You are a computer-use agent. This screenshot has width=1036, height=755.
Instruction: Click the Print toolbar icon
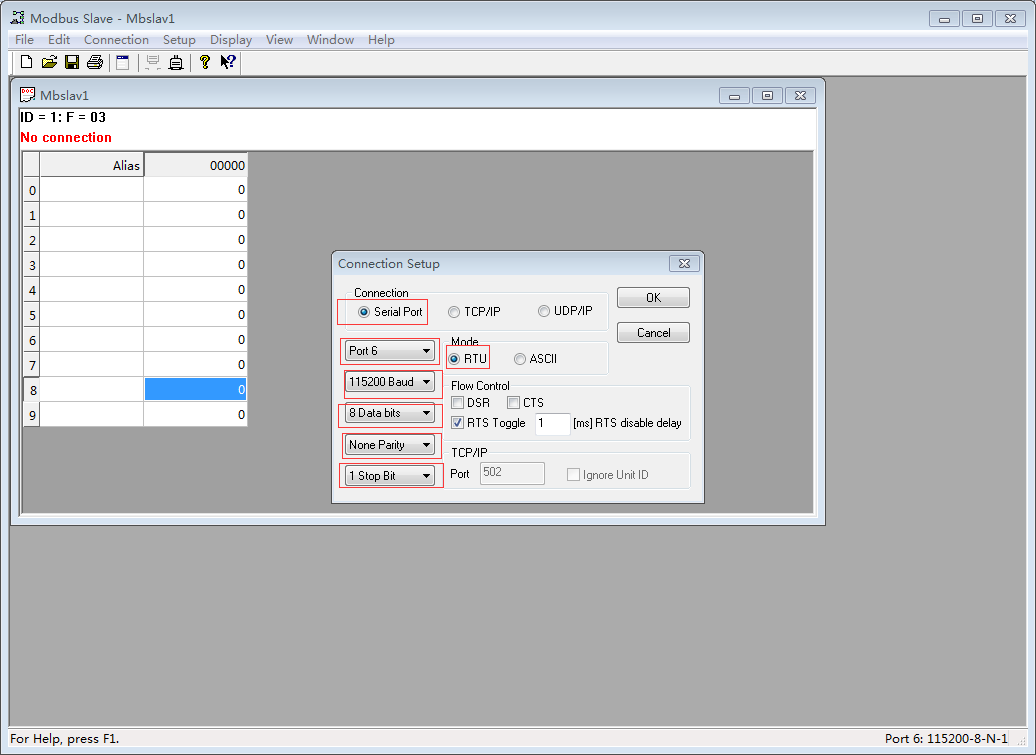coord(95,62)
